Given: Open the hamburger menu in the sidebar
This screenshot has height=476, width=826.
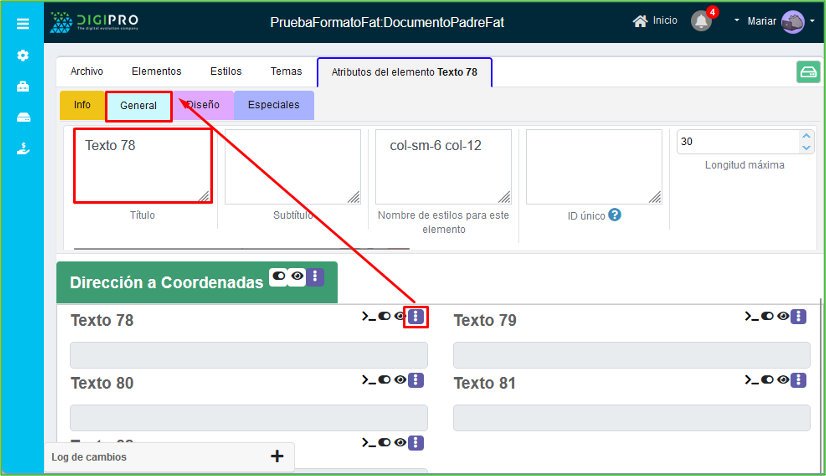Looking at the screenshot, I should (x=22, y=24).
